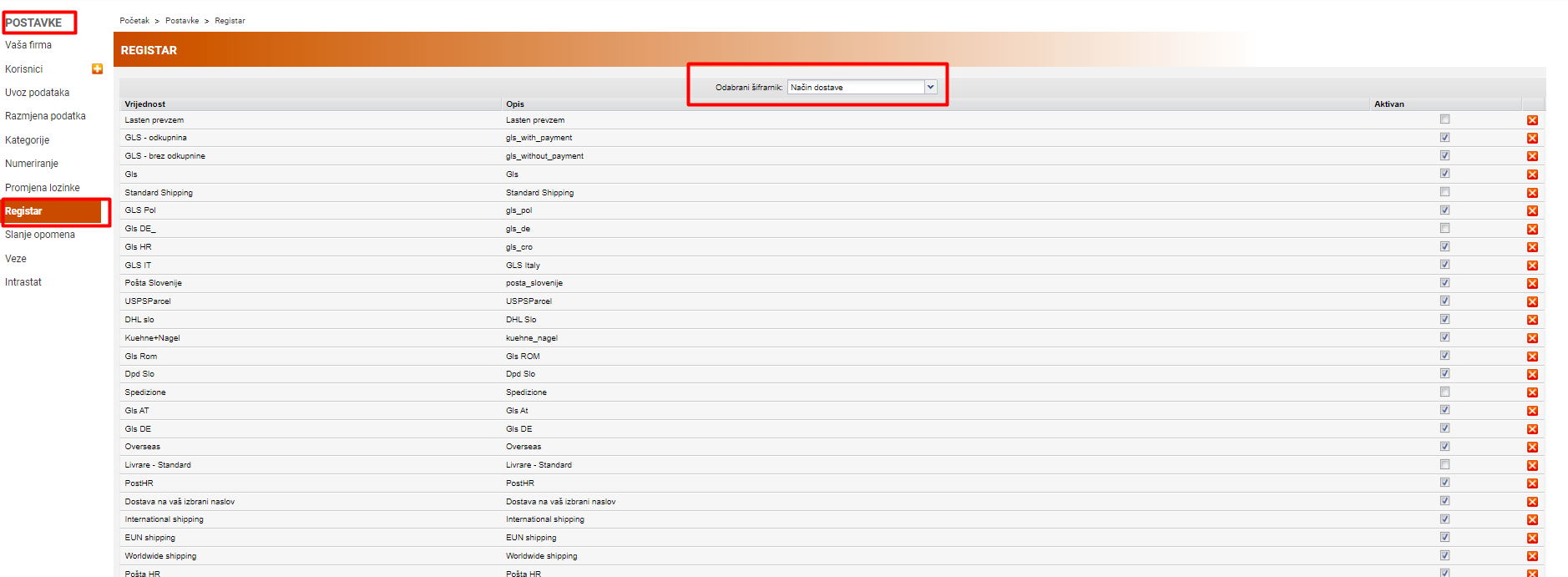Open Korisnici in the sidebar
This screenshot has height=577, width=1568.
click(24, 69)
